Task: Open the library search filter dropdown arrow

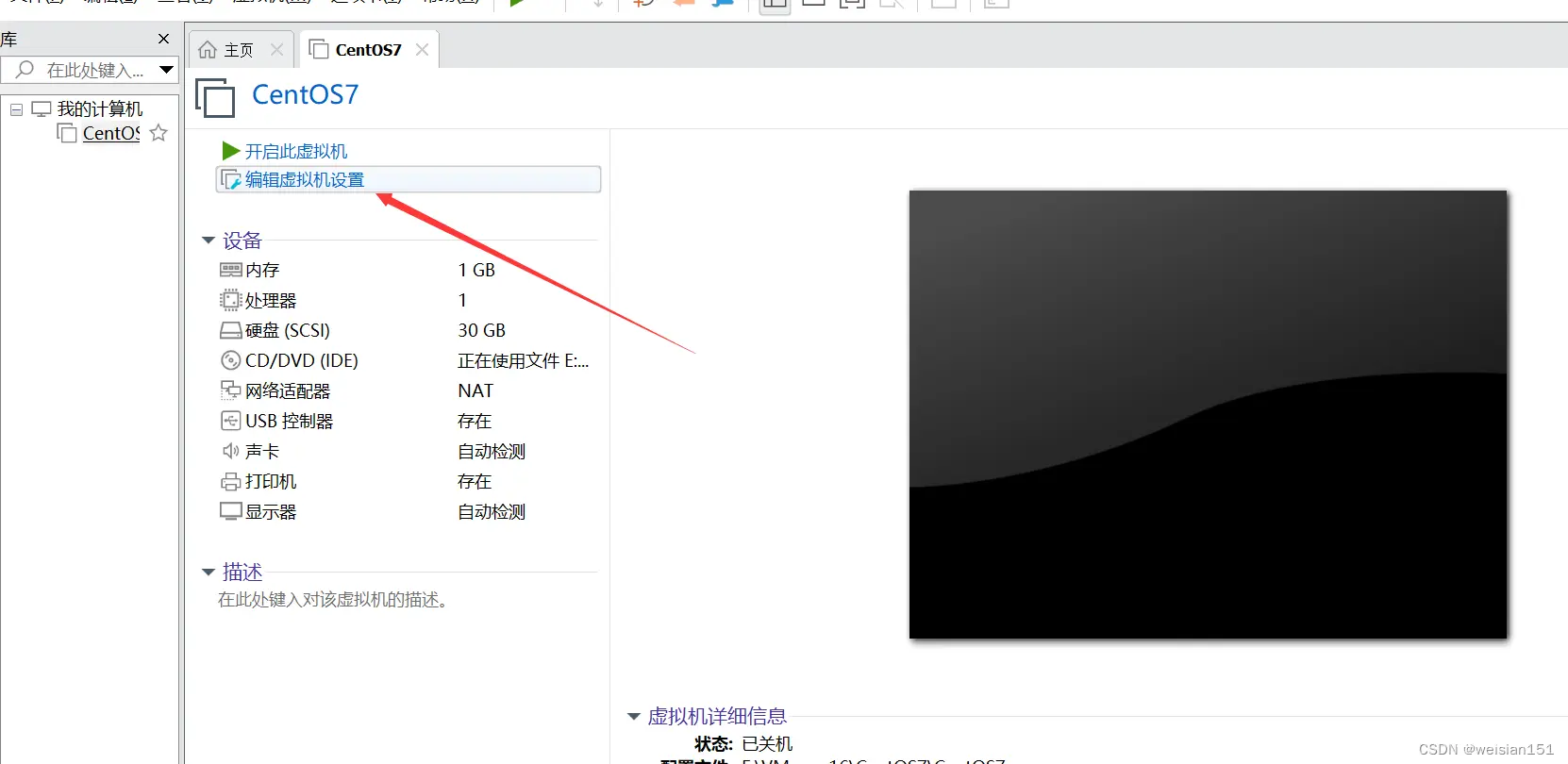Action: [x=167, y=70]
